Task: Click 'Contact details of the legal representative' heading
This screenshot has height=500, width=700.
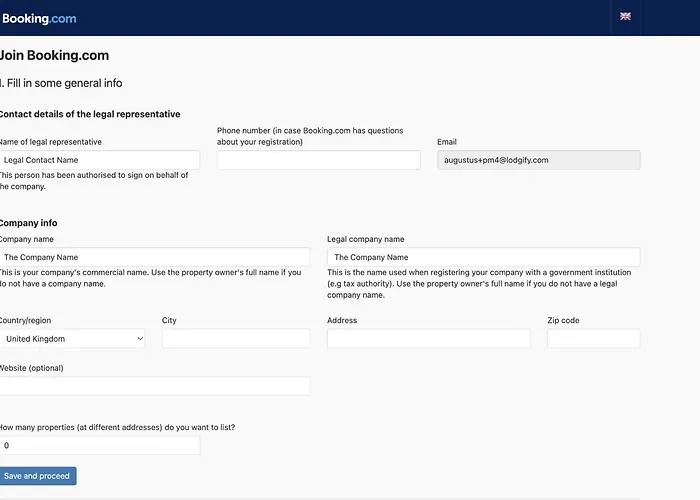Action: pyautogui.click(x=90, y=114)
